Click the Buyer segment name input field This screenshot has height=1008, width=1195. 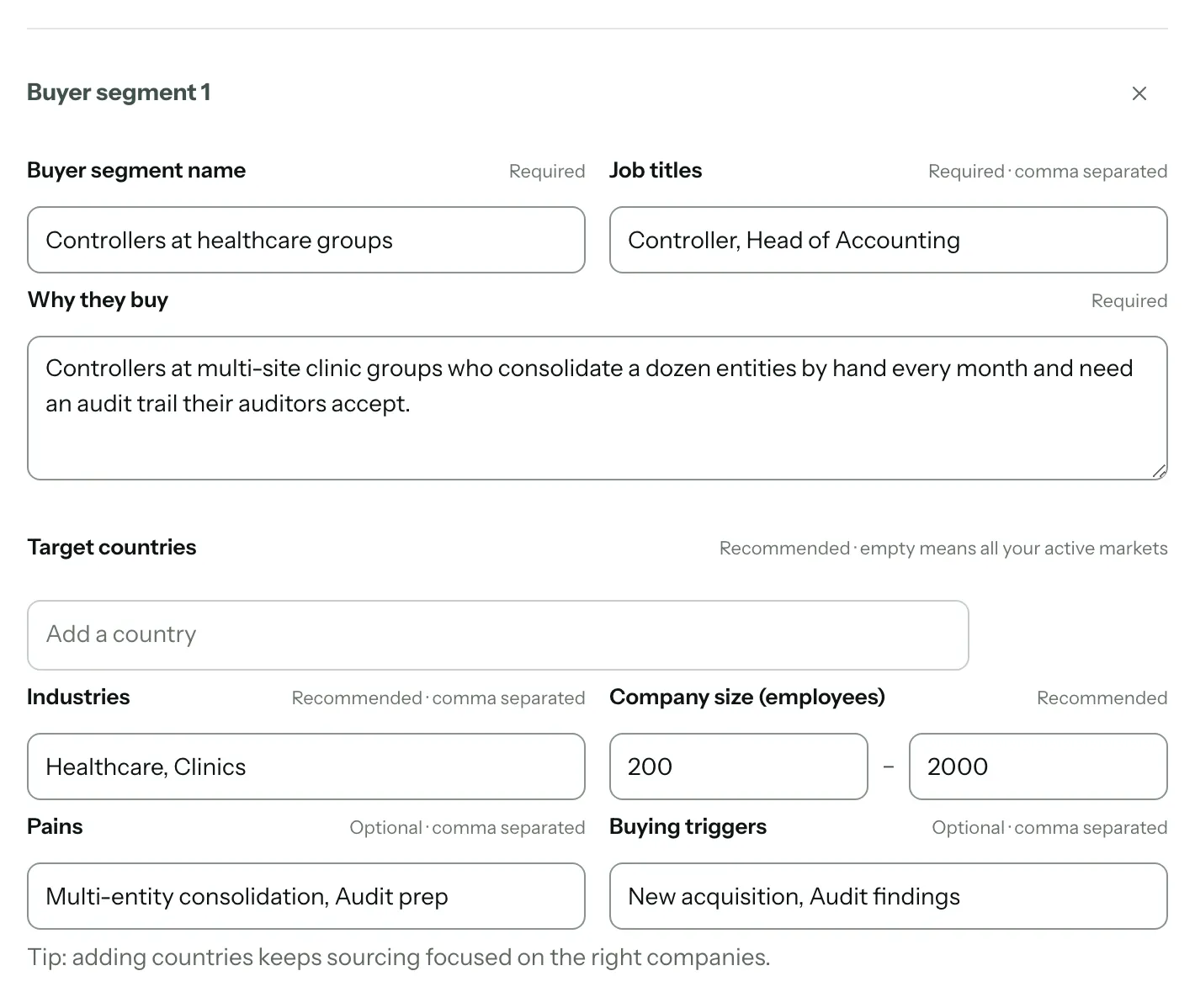pyautogui.click(x=306, y=240)
